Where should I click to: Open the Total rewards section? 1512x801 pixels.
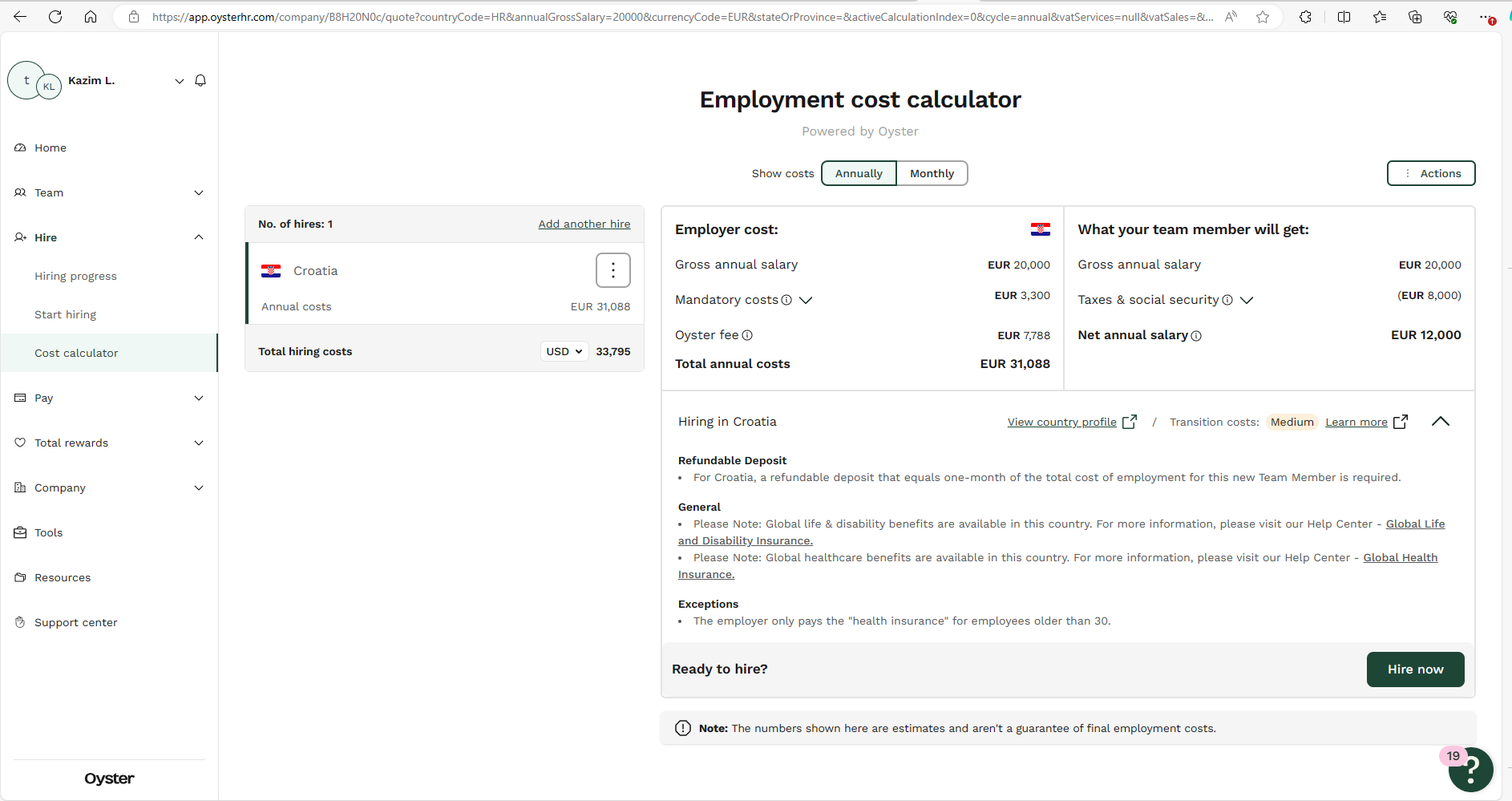[71, 442]
